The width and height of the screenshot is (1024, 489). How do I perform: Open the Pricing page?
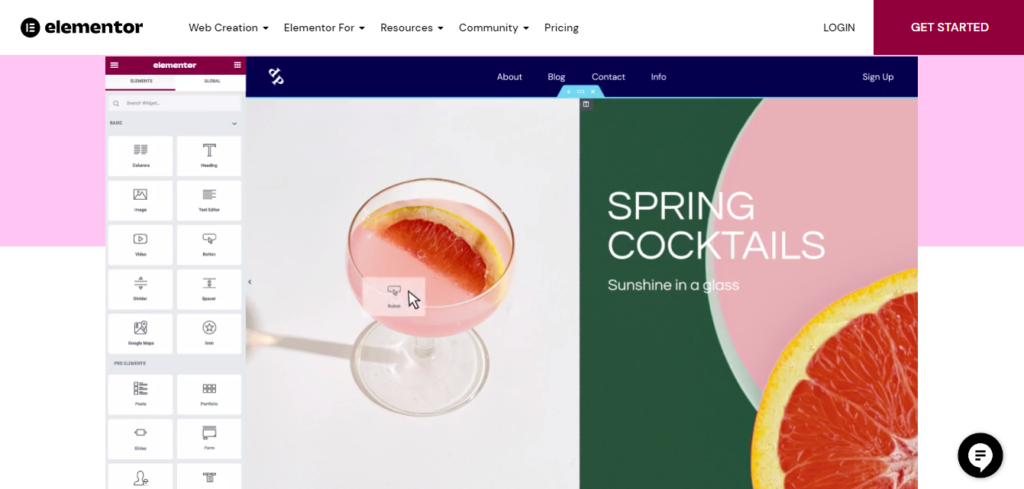(562, 27)
